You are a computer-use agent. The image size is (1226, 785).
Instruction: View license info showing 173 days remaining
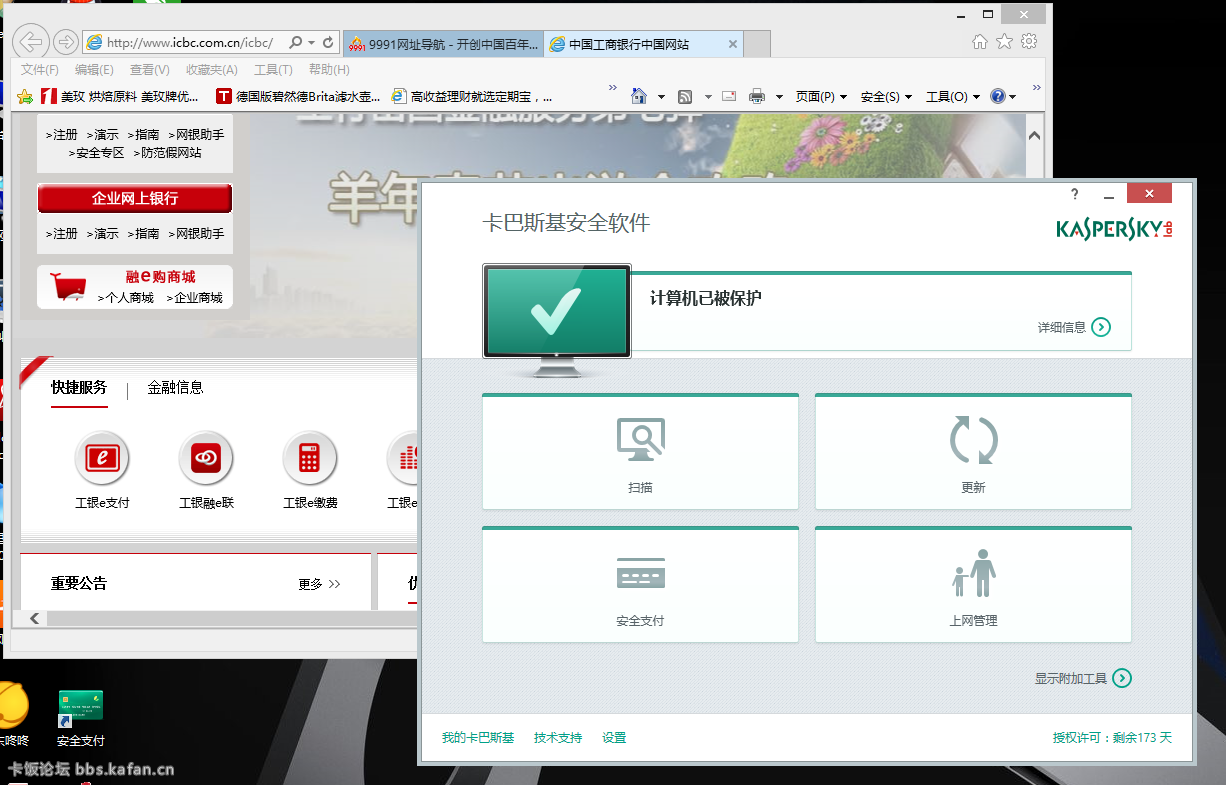click(x=1112, y=738)
